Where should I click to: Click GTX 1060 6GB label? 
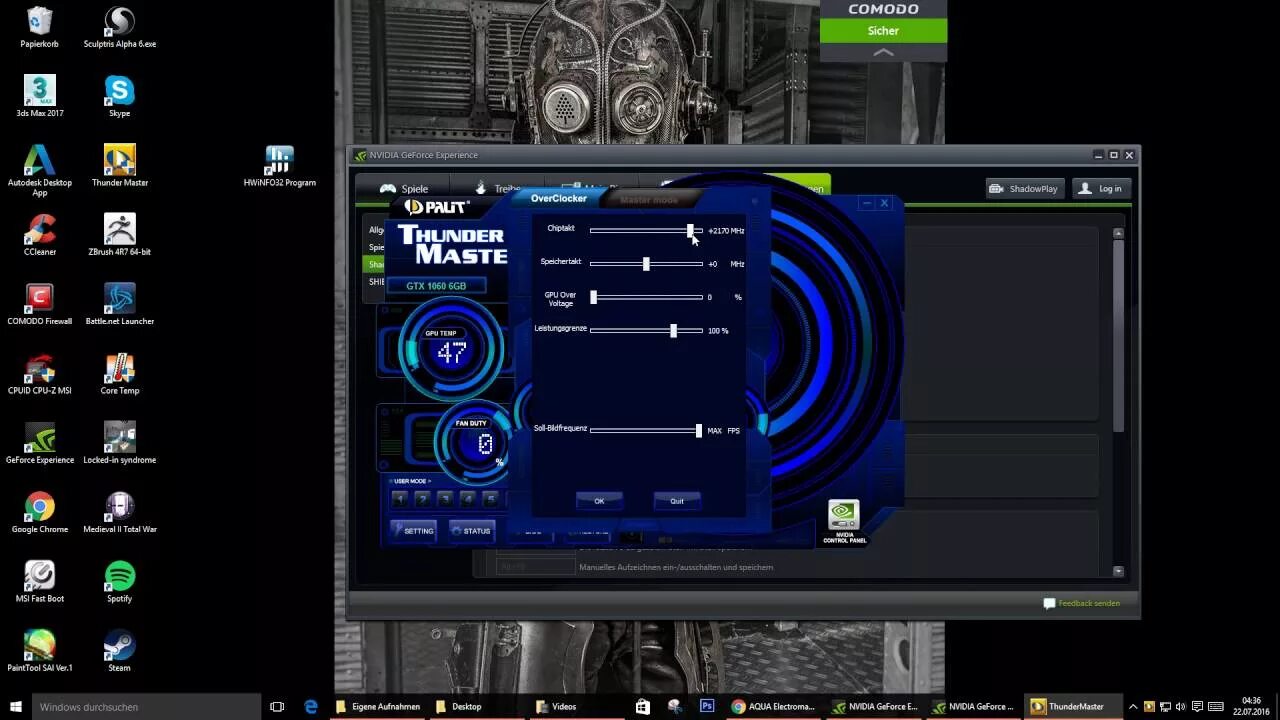436,286
